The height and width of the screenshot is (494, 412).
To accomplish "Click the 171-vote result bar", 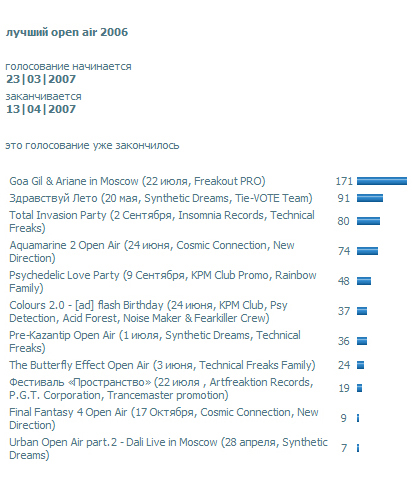I will [382, 181].
